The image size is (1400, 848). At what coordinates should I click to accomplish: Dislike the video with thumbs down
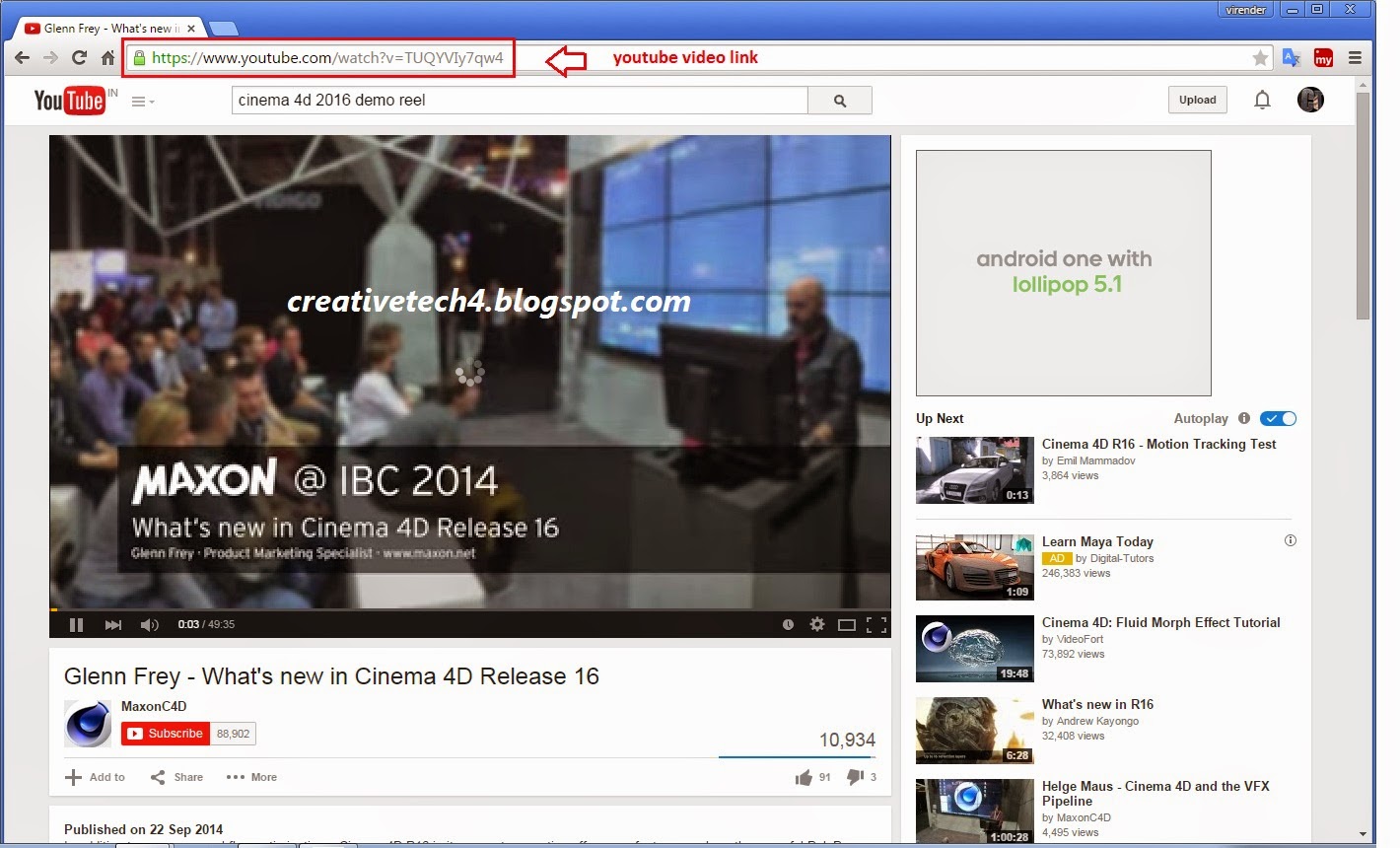[x=855, y=777]
